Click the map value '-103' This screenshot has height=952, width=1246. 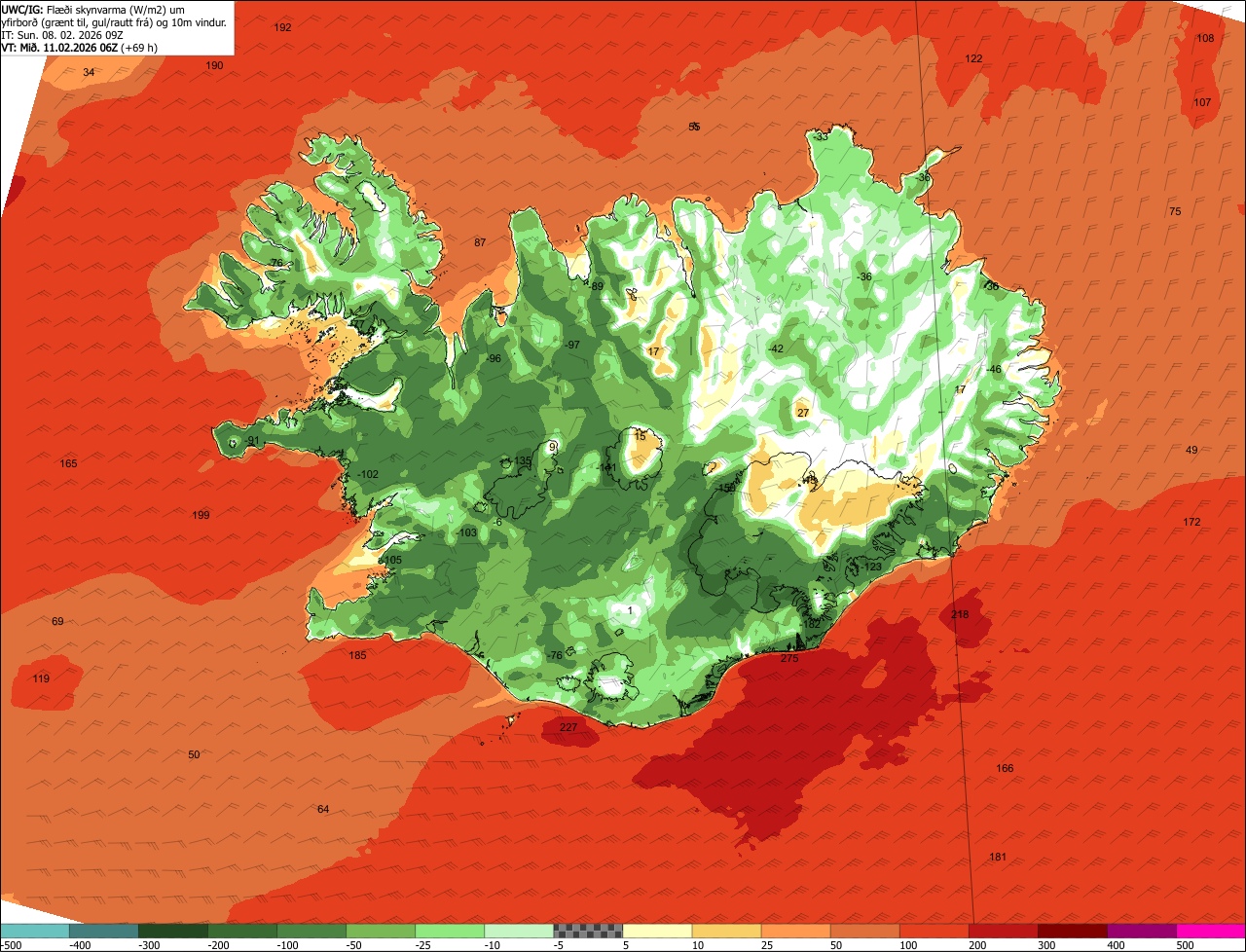tap(466, 532)
